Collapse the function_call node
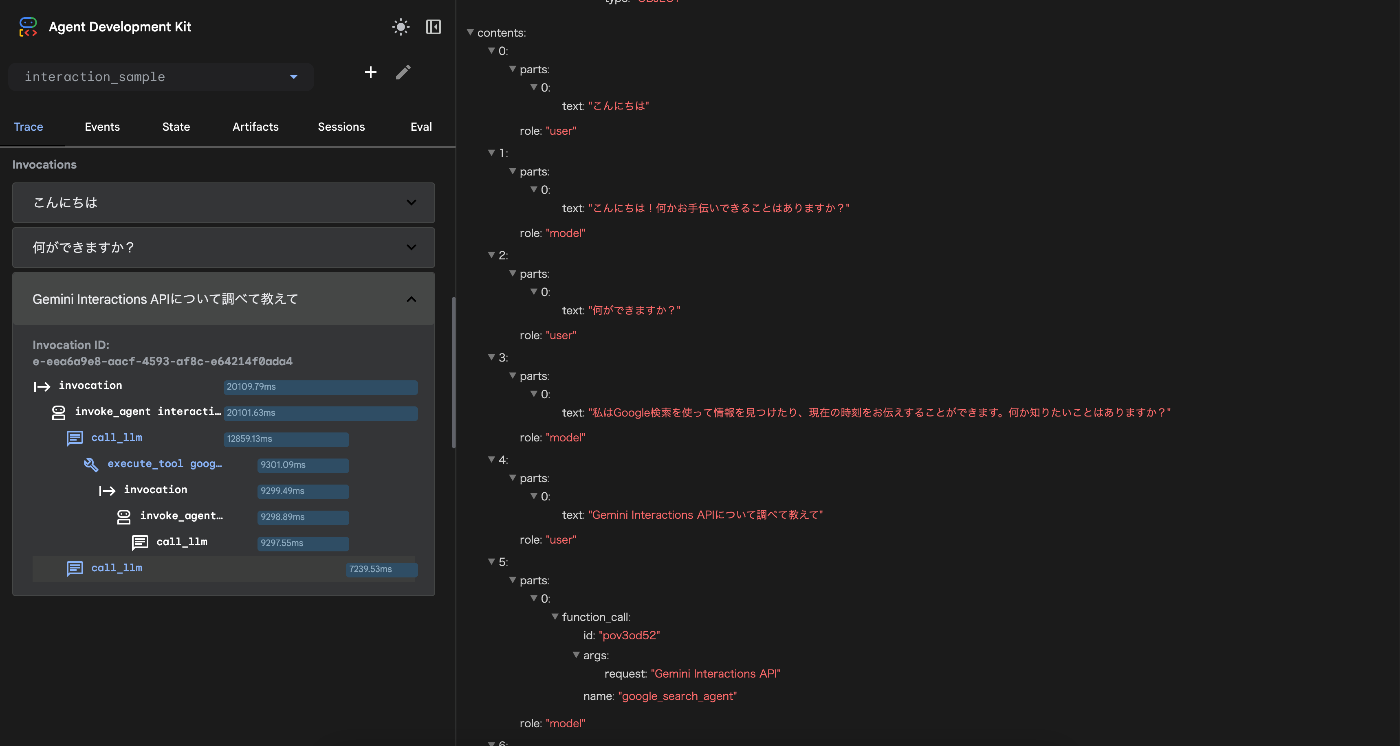The width and height of the screenshot is (1400, 746). (555, 617)
